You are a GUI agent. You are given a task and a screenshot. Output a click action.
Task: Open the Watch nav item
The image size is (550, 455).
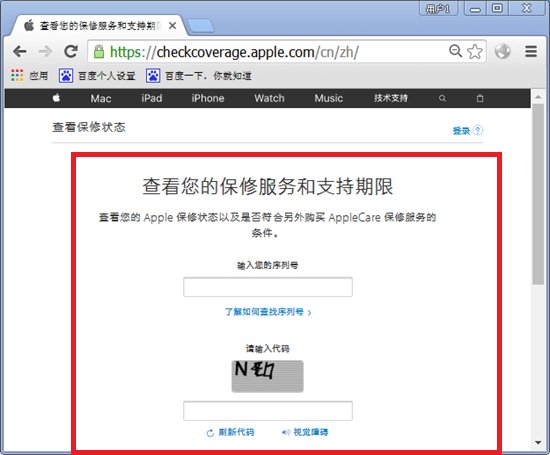click(269, 98)
